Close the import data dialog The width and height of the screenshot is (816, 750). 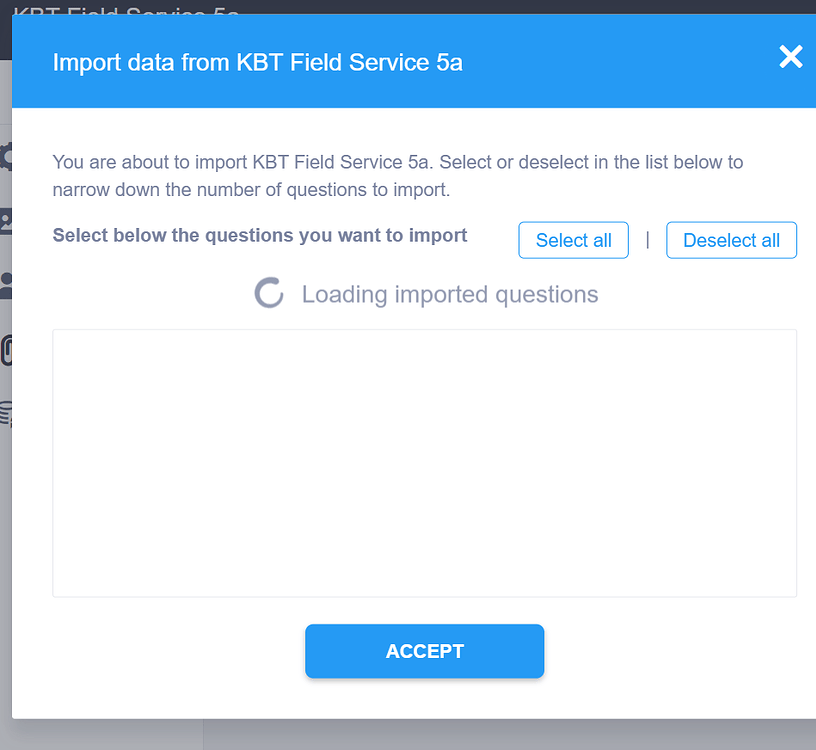790,57
